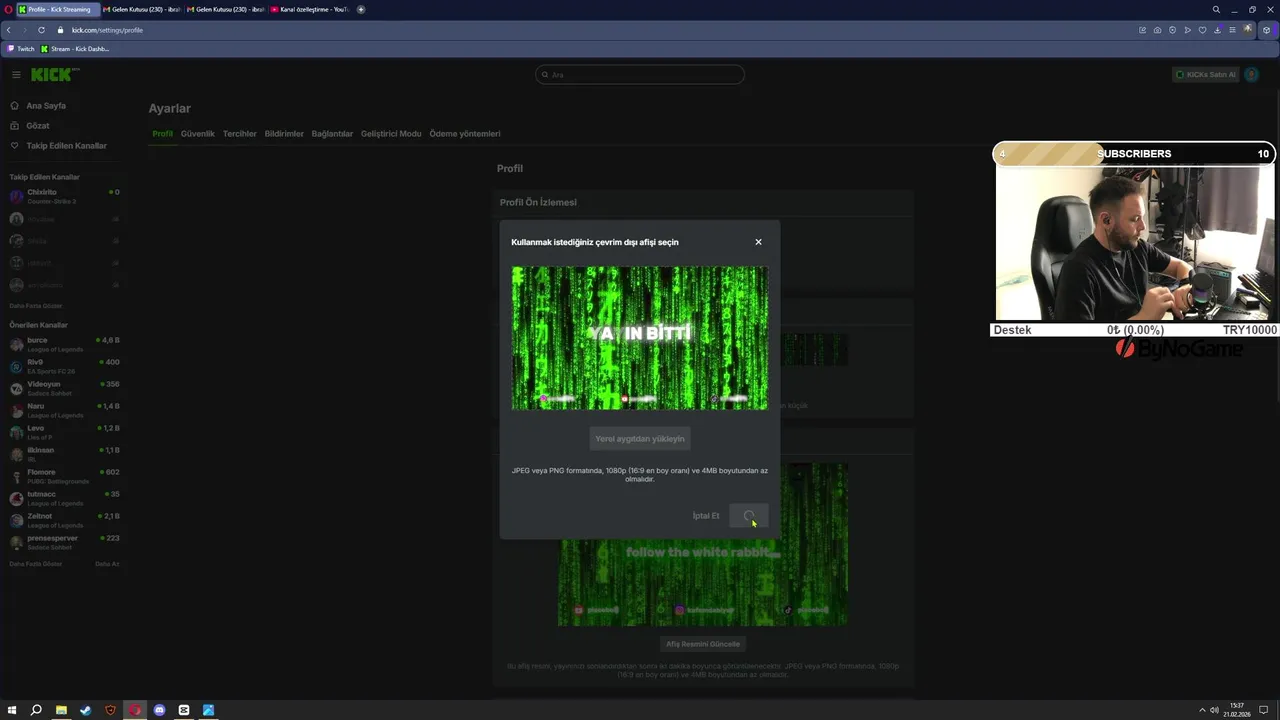Open Discord from the taskbar
Image resolution: width=1280 pixels, height=720 pixels.
point(159,710)
